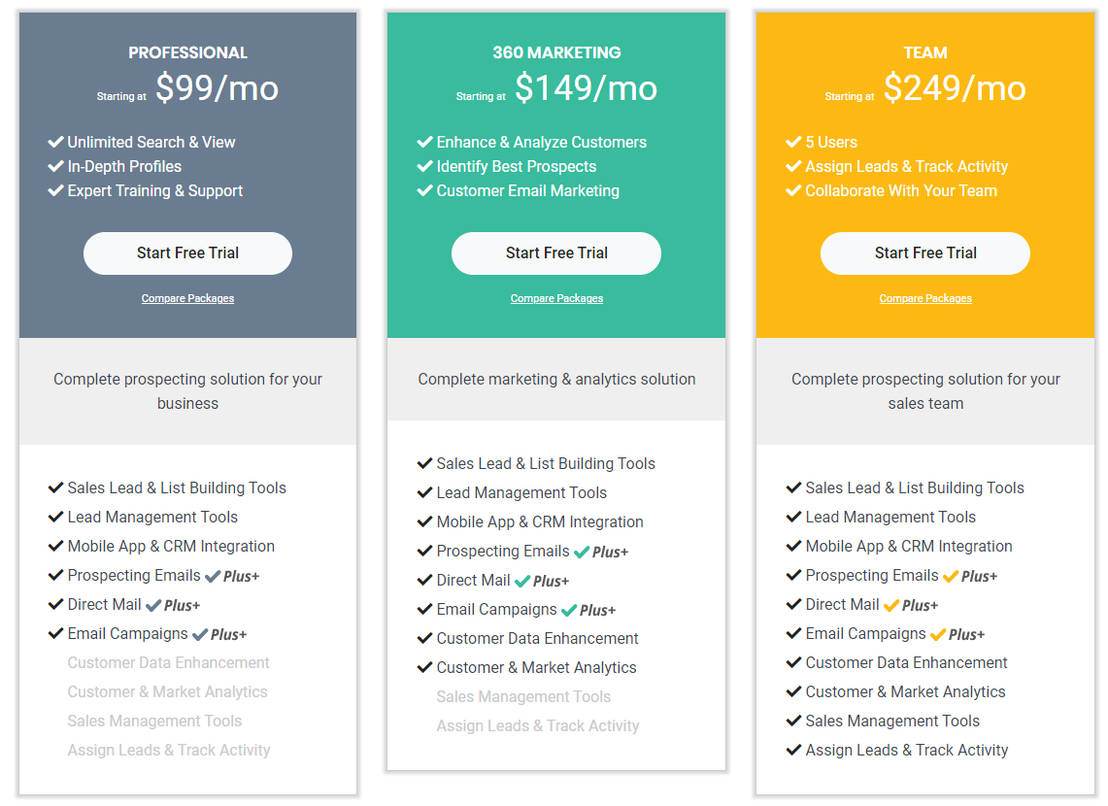This screenshot has width=1108, height=806.
Task: Click checkmark icon next to 5 Users
Action: pos(794,142)
